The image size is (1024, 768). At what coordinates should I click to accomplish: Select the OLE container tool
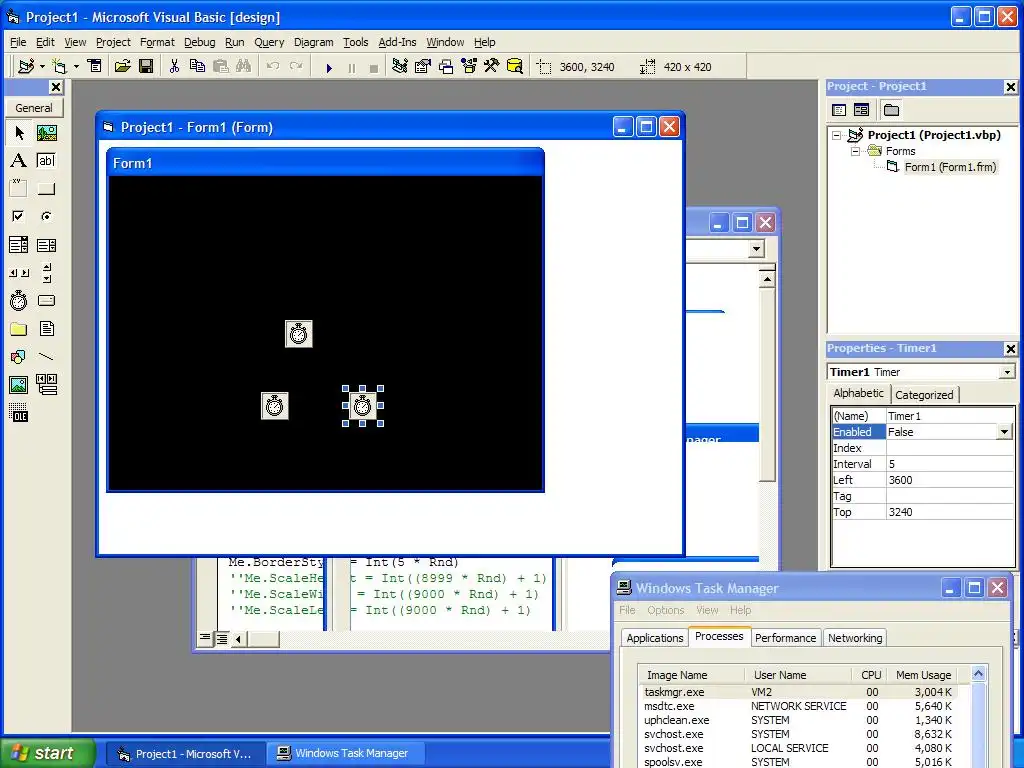tap(19, 413)
